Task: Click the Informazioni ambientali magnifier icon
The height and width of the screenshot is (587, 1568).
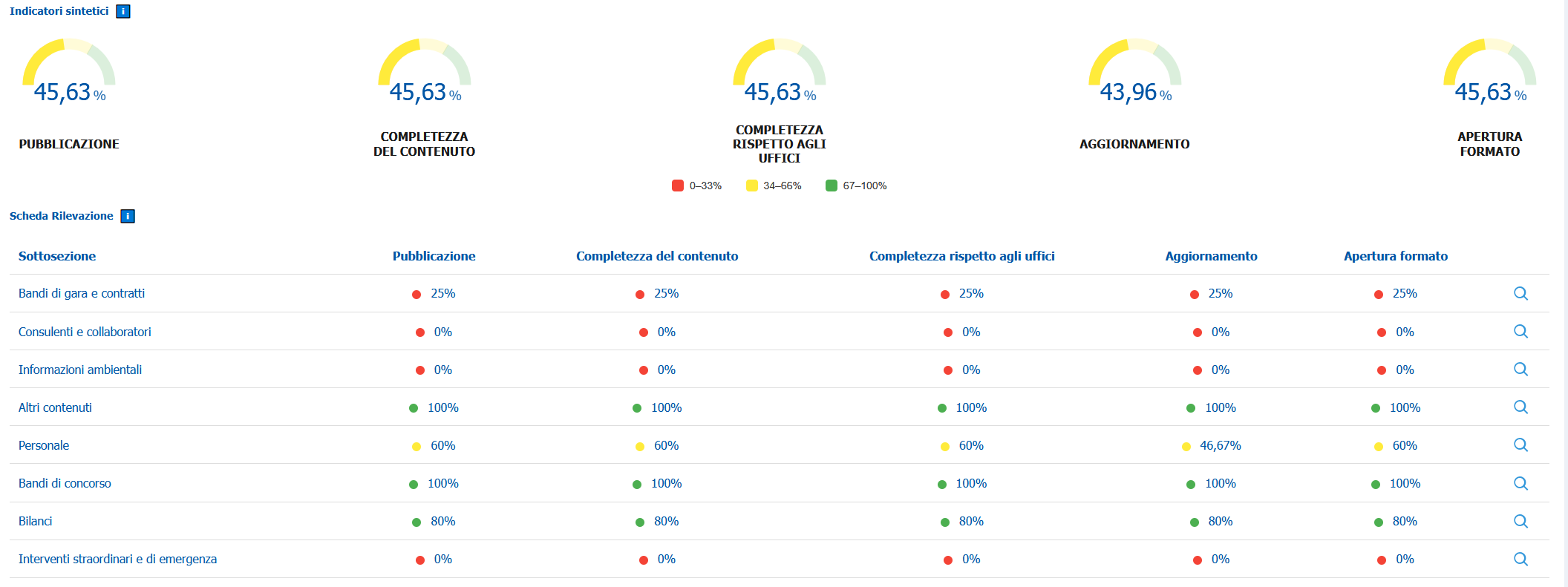Action: pos(1520,369)
